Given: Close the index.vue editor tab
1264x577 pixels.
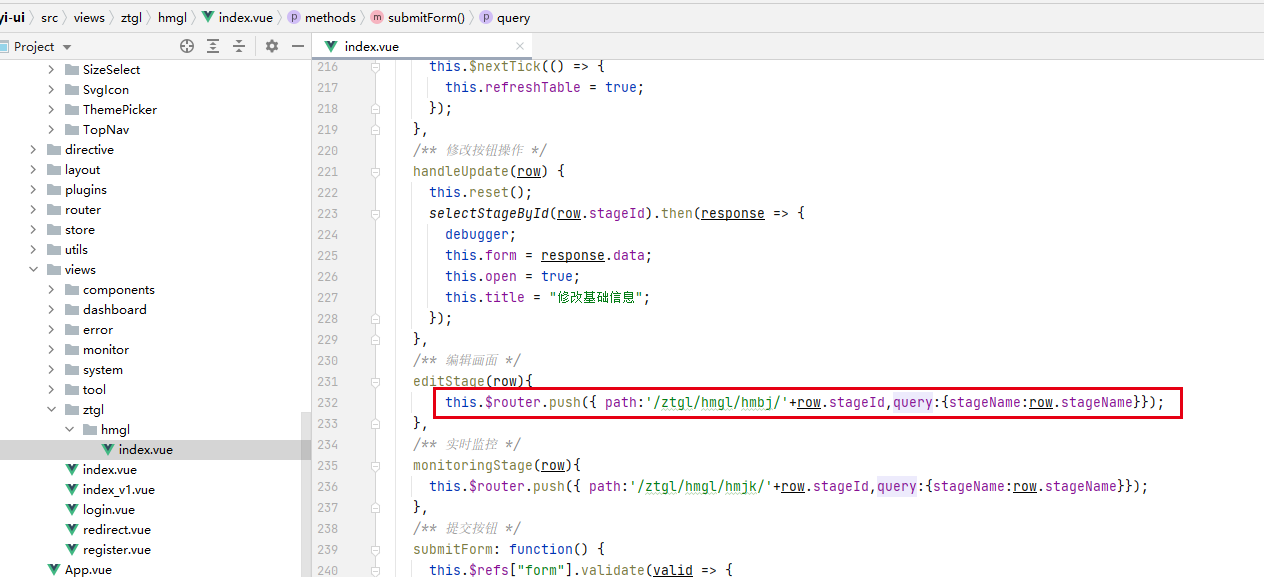Looking at the screenshot, I should 519,46.
